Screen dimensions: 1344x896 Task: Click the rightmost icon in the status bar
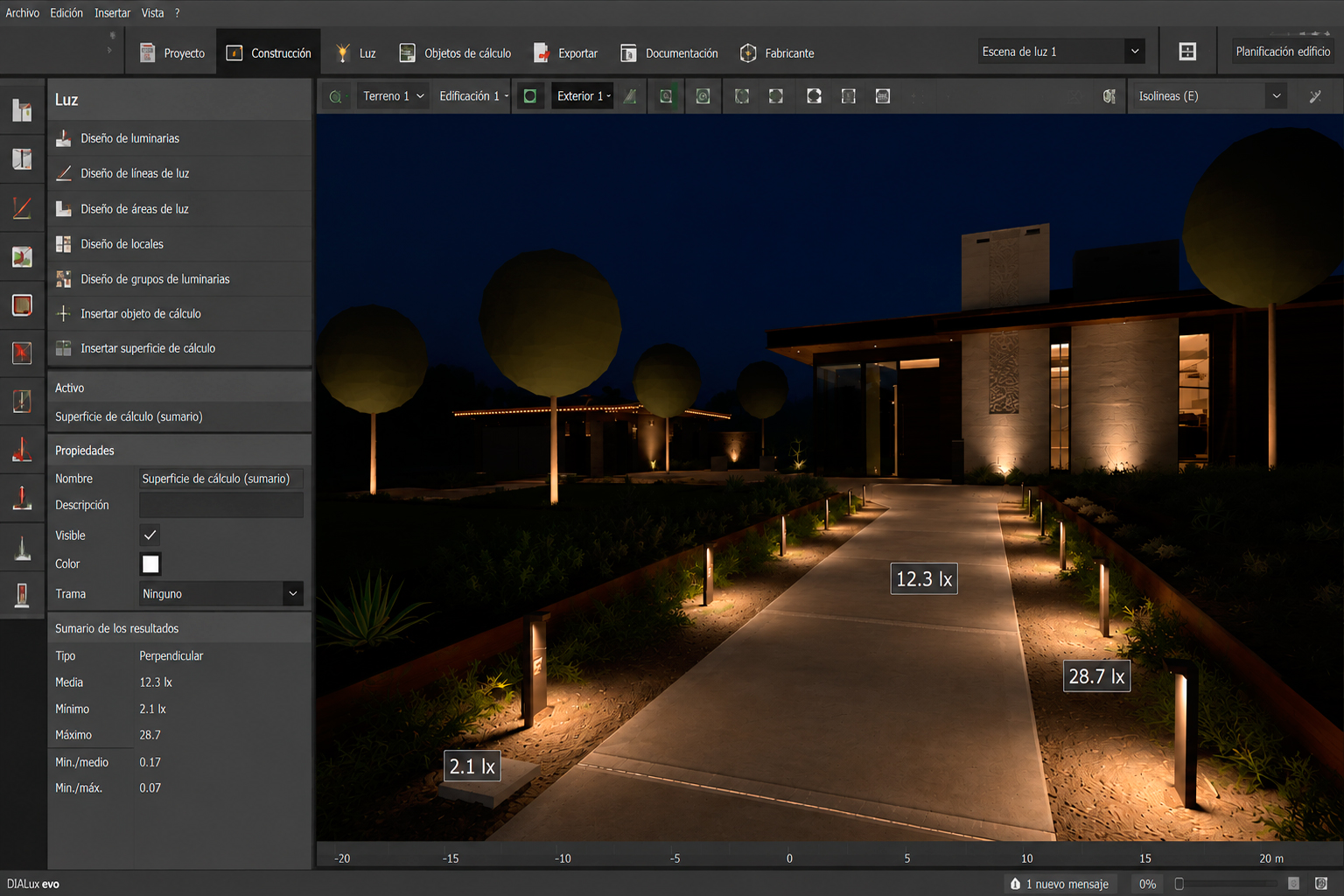pos(1321,884)
